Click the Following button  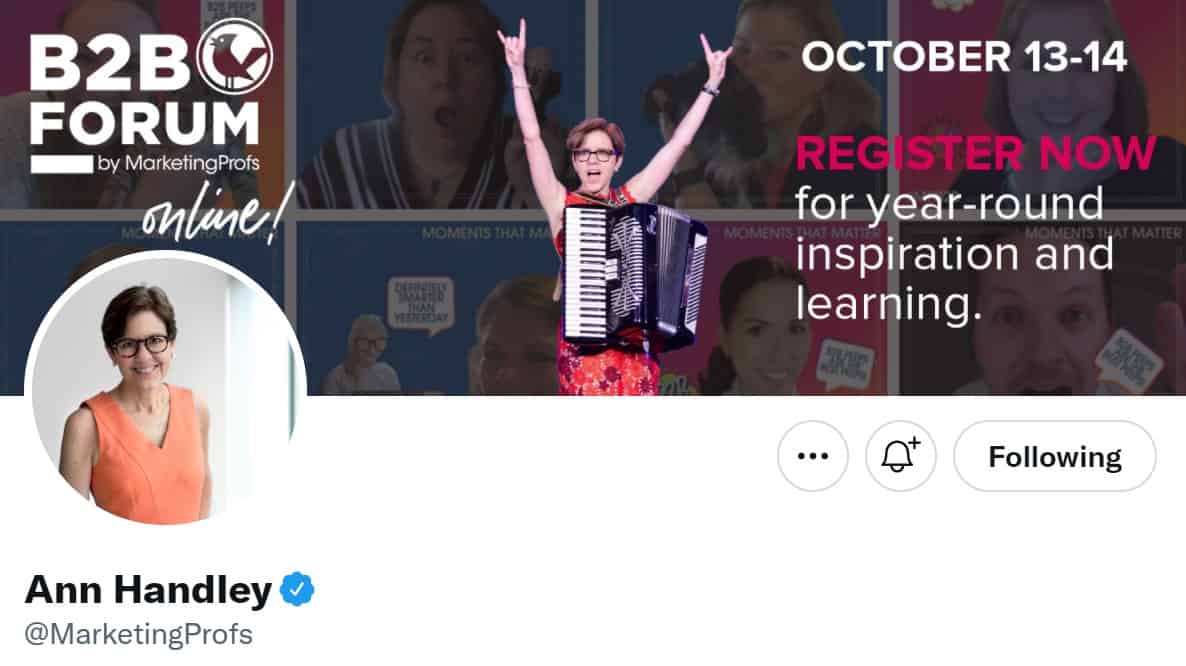point(1054,456)
